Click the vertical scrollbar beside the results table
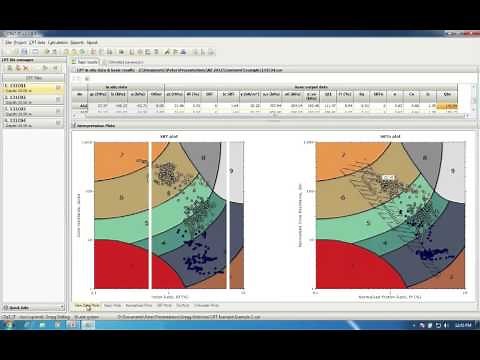Image resolution: width=480 pixels, height=360 pixels. pos(474,99)
